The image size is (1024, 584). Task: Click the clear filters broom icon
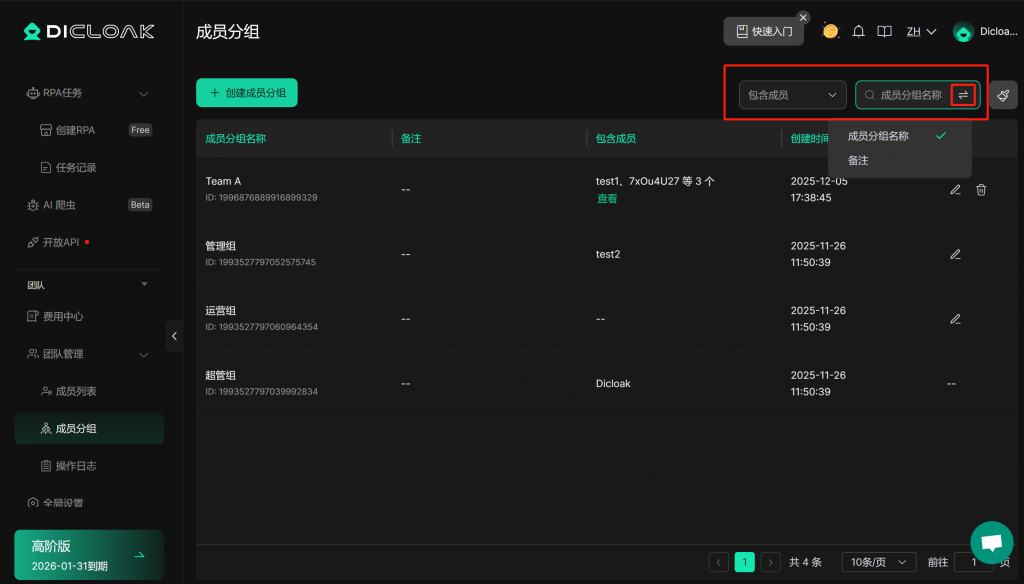coord(1003,95)
